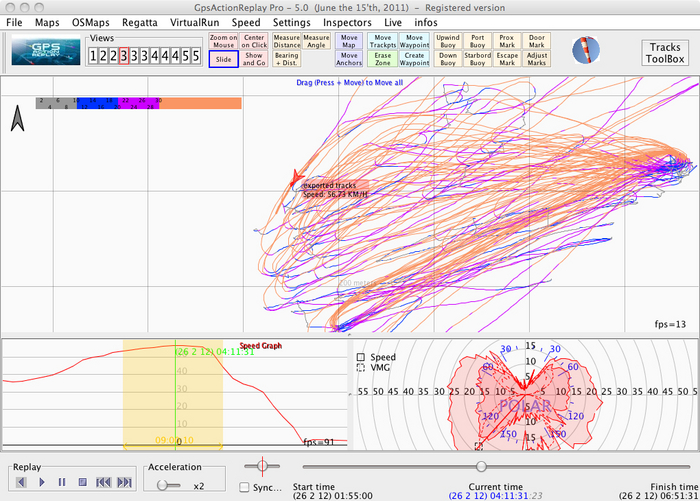
Task: Select the red boat marker on map
Action: pyautogui.click(x=296, y=179)
